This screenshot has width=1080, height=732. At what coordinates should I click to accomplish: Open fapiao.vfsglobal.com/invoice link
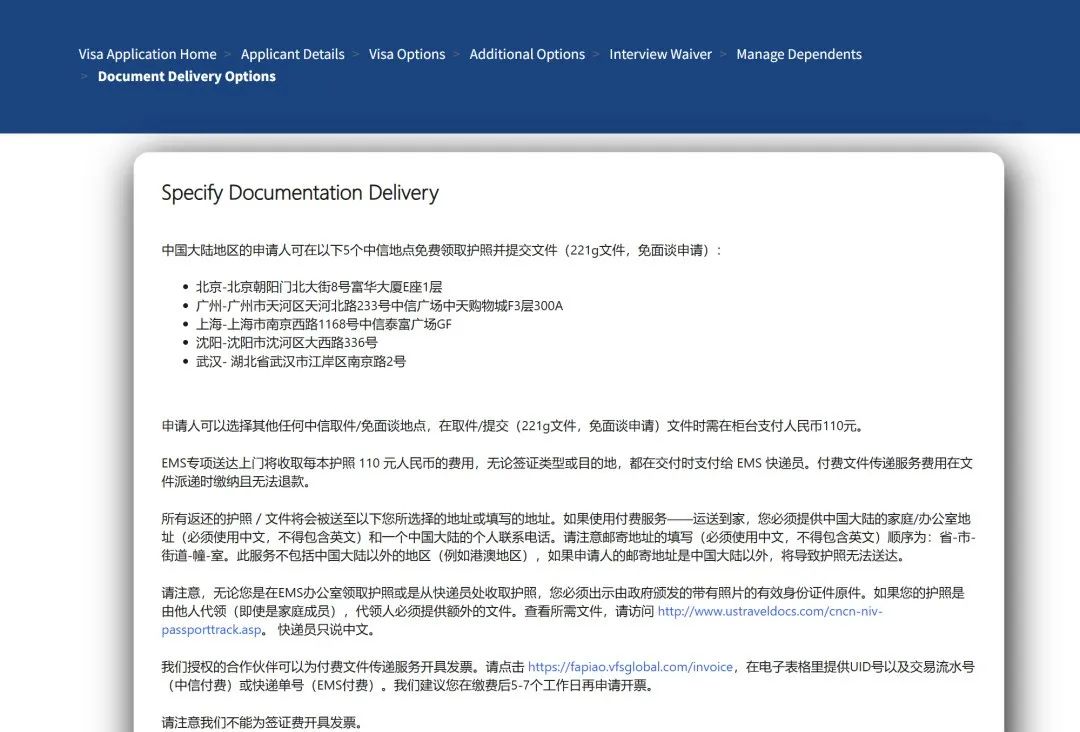(x=630, y=667)
